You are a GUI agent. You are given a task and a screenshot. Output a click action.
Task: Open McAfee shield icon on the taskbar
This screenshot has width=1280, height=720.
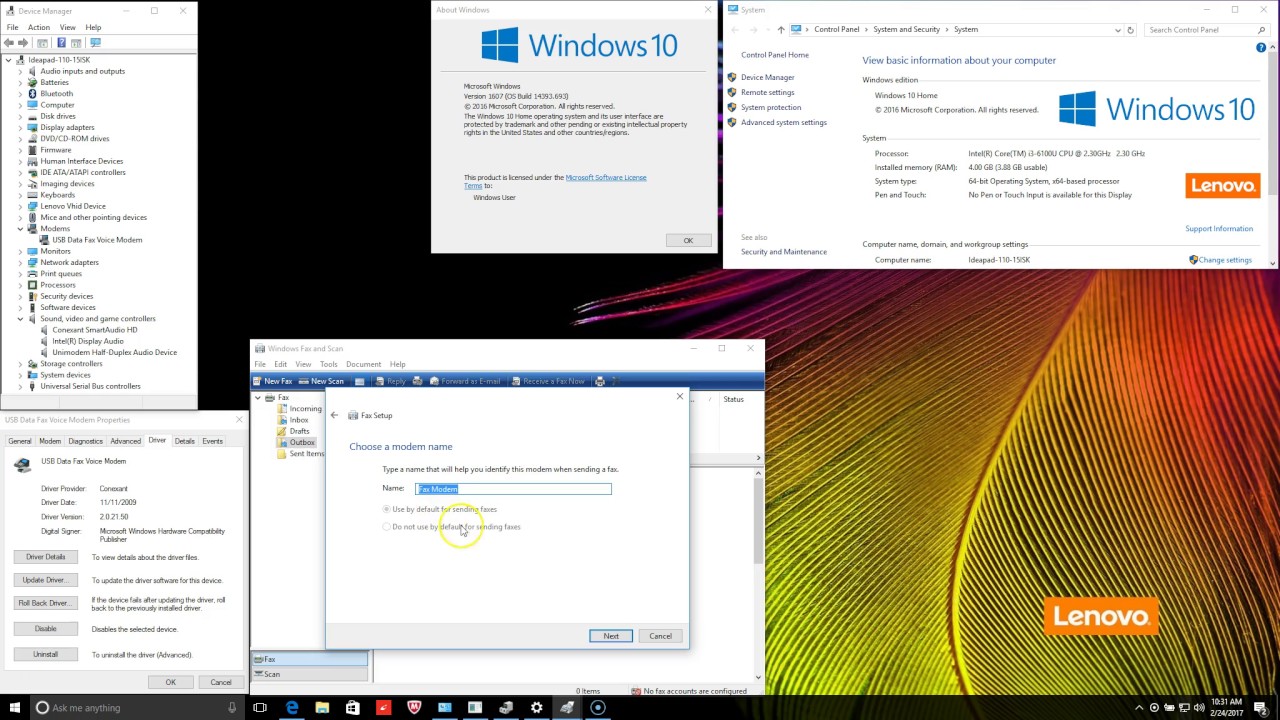click(414, 707)
